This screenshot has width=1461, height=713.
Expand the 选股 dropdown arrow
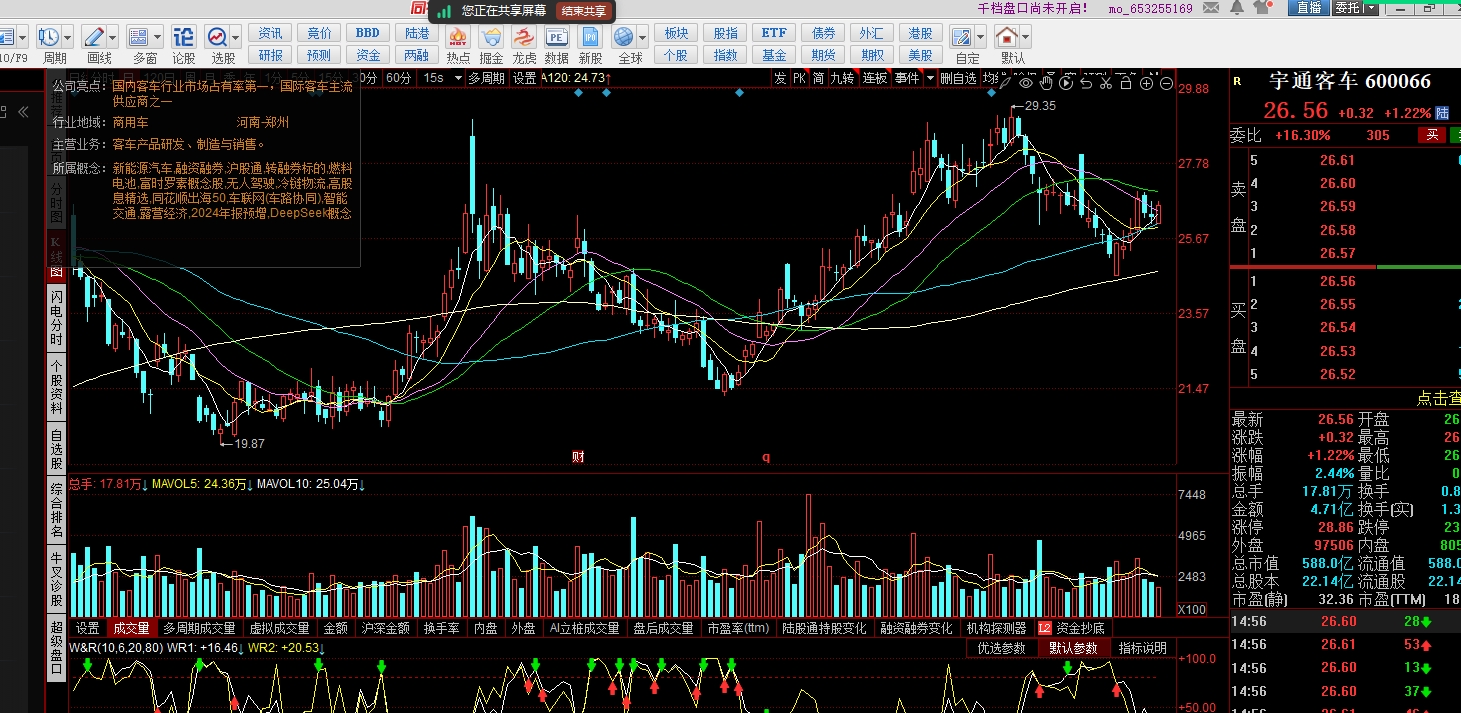click(236, 38)
